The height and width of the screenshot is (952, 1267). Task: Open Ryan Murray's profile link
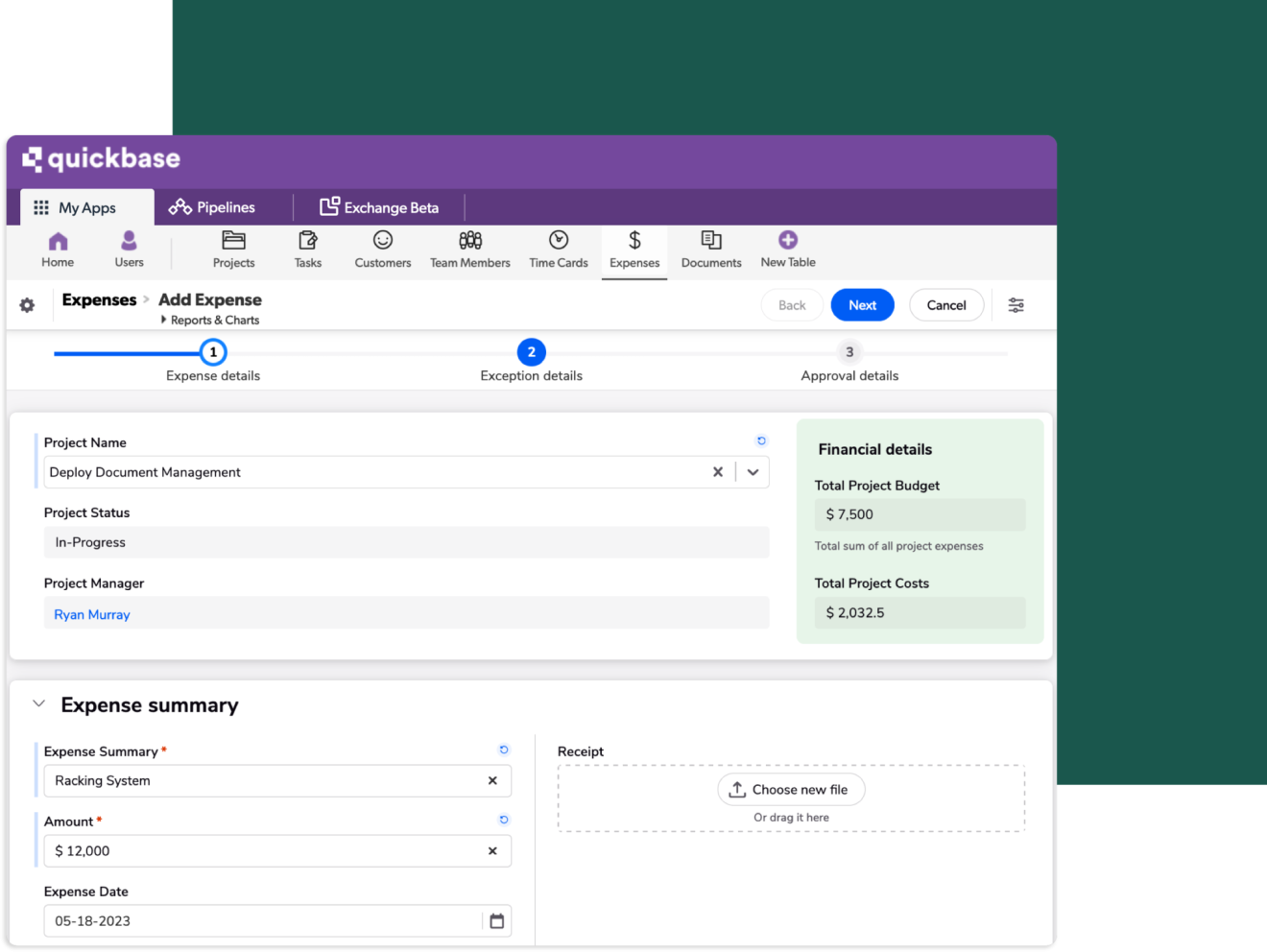(x=91, y=613)
